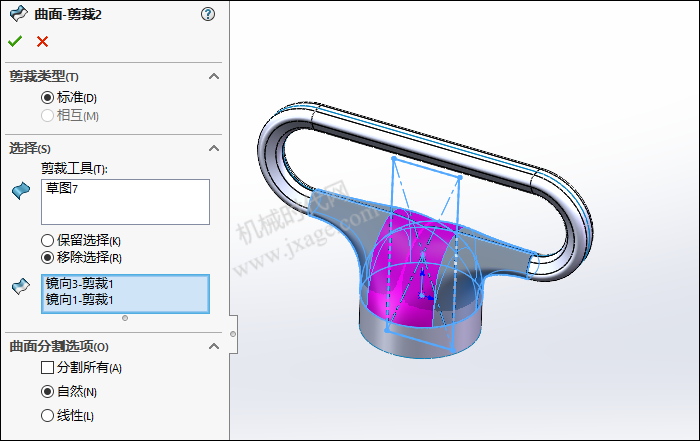Enable 分割所有 checkbox
Viewport: 700px width, 441px height.
(47, 367)
